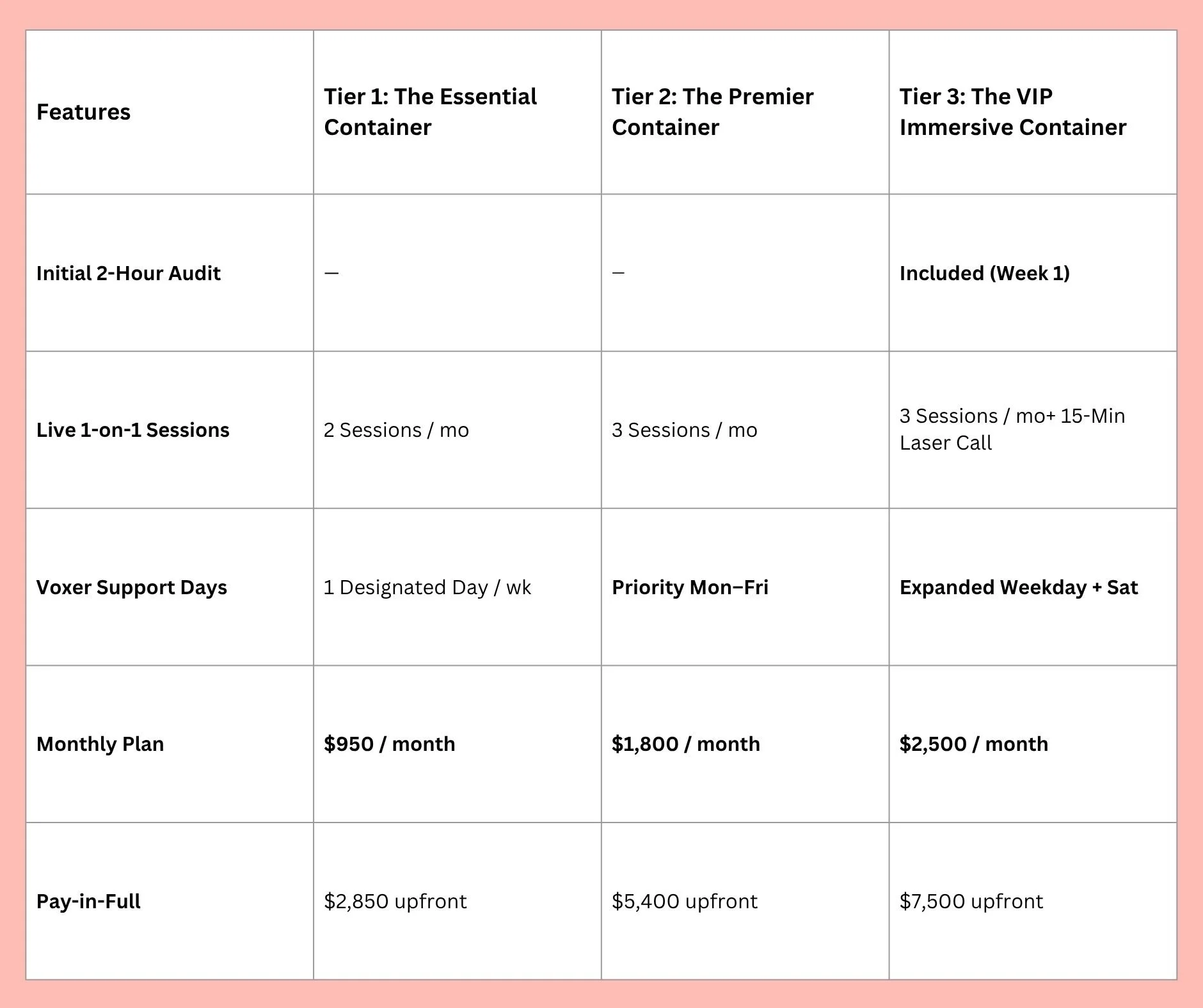Click the Voxer Support Days label
Image resolution: width=1203 pixels, height=1008 pixels.
[131, 587]
